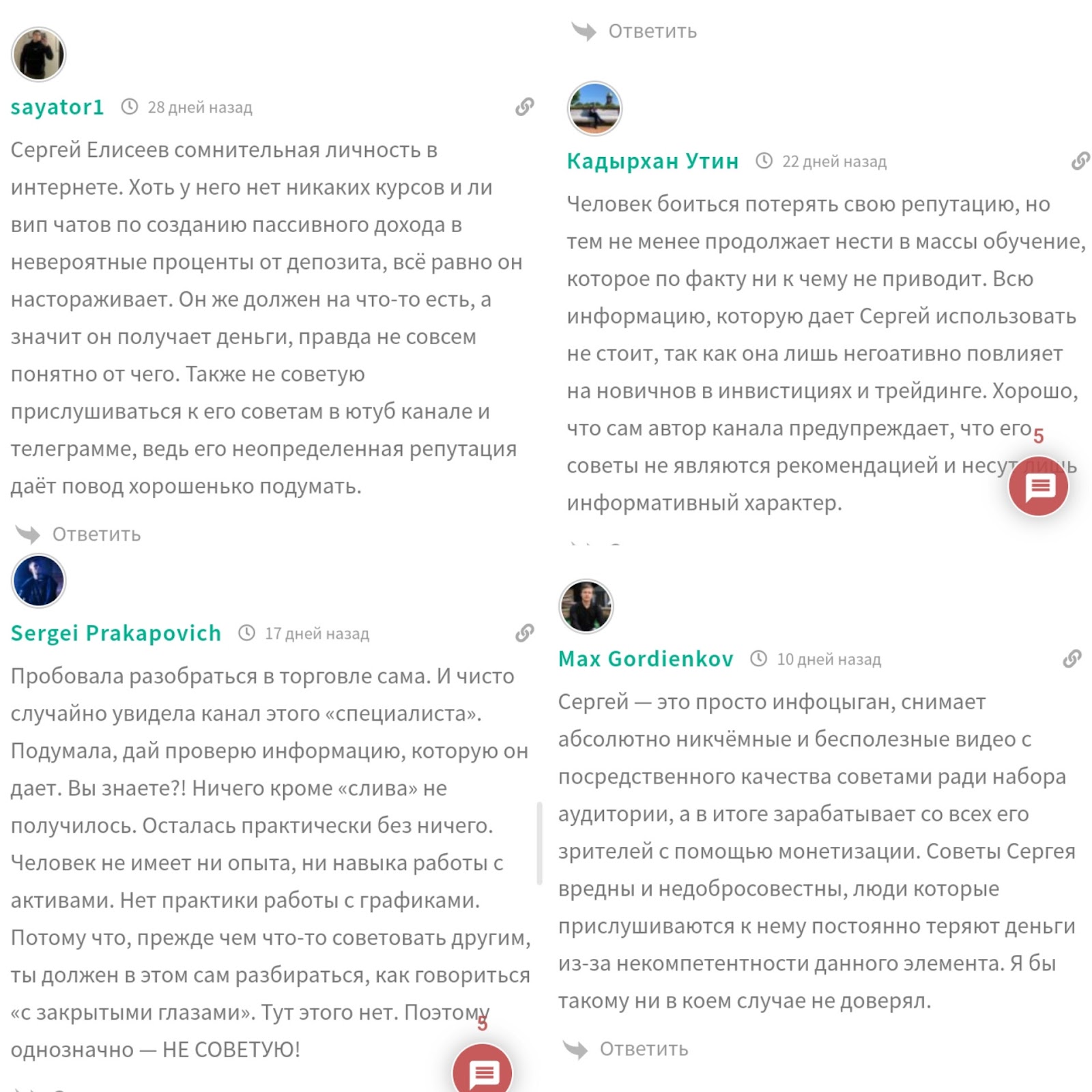This screenshot has width=1092, height=1092.
Task: Open Sergei Prakapovich's profile name link
Action: [116, 633]
